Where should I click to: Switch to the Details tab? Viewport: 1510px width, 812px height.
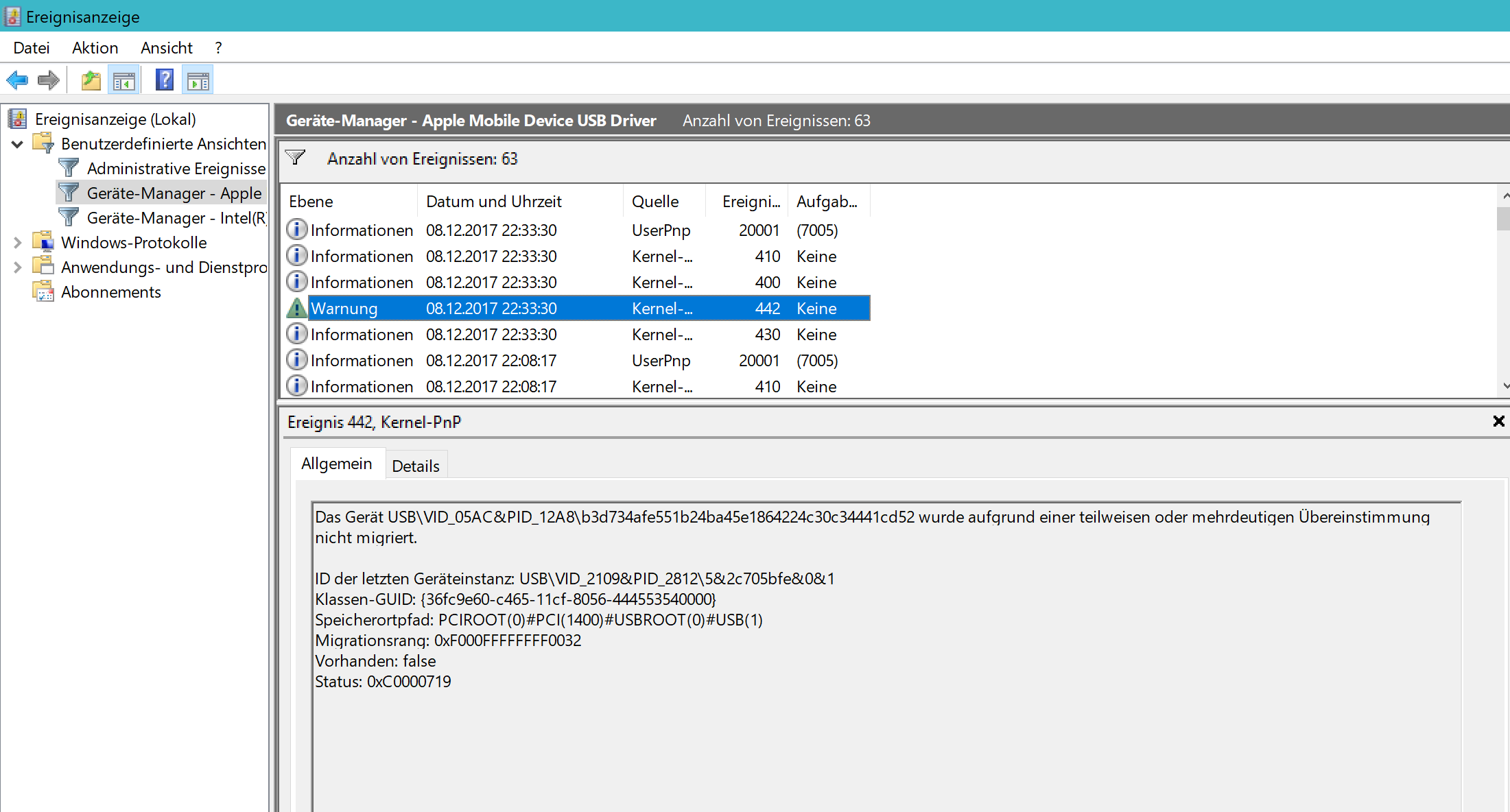pyautogui.click(x=416, y=466)
